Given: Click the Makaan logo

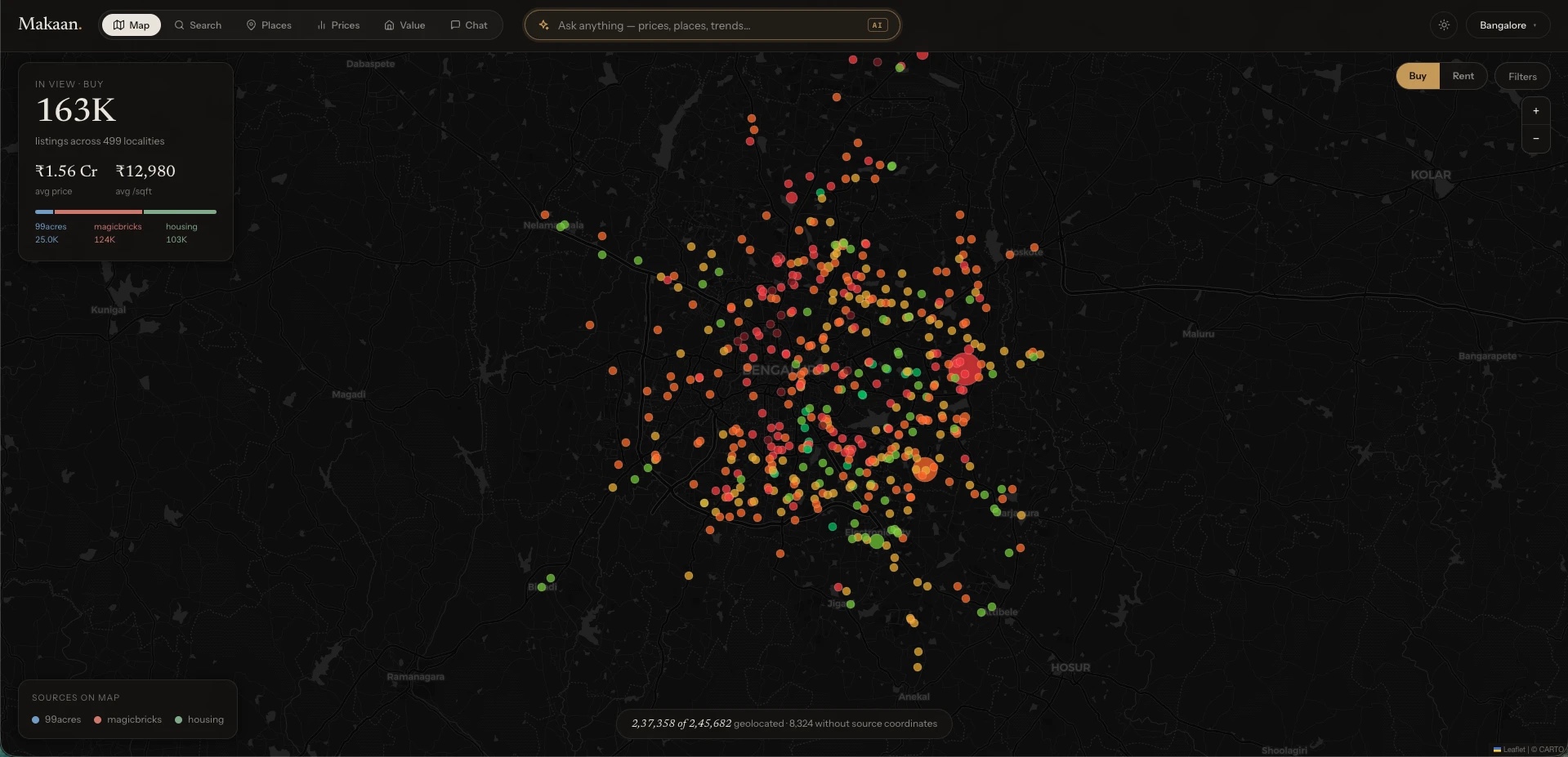Looking at the screenshot, I should pyautogui.click(x=50, y=24).
